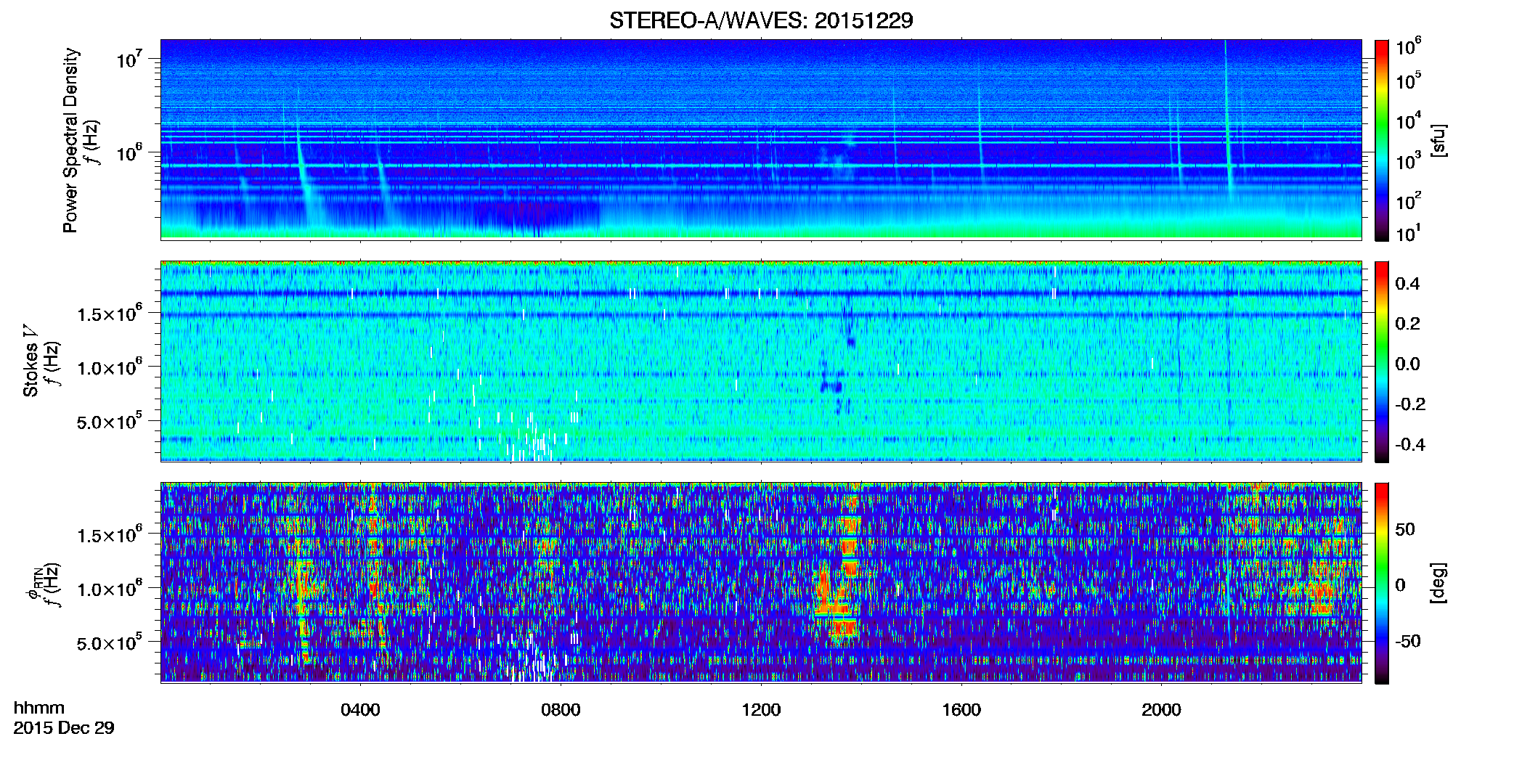Click the plot title STEREO-A/WAVES: 20151229
The width and height of the screenshot is (1522, 784).
coord(761,20)
